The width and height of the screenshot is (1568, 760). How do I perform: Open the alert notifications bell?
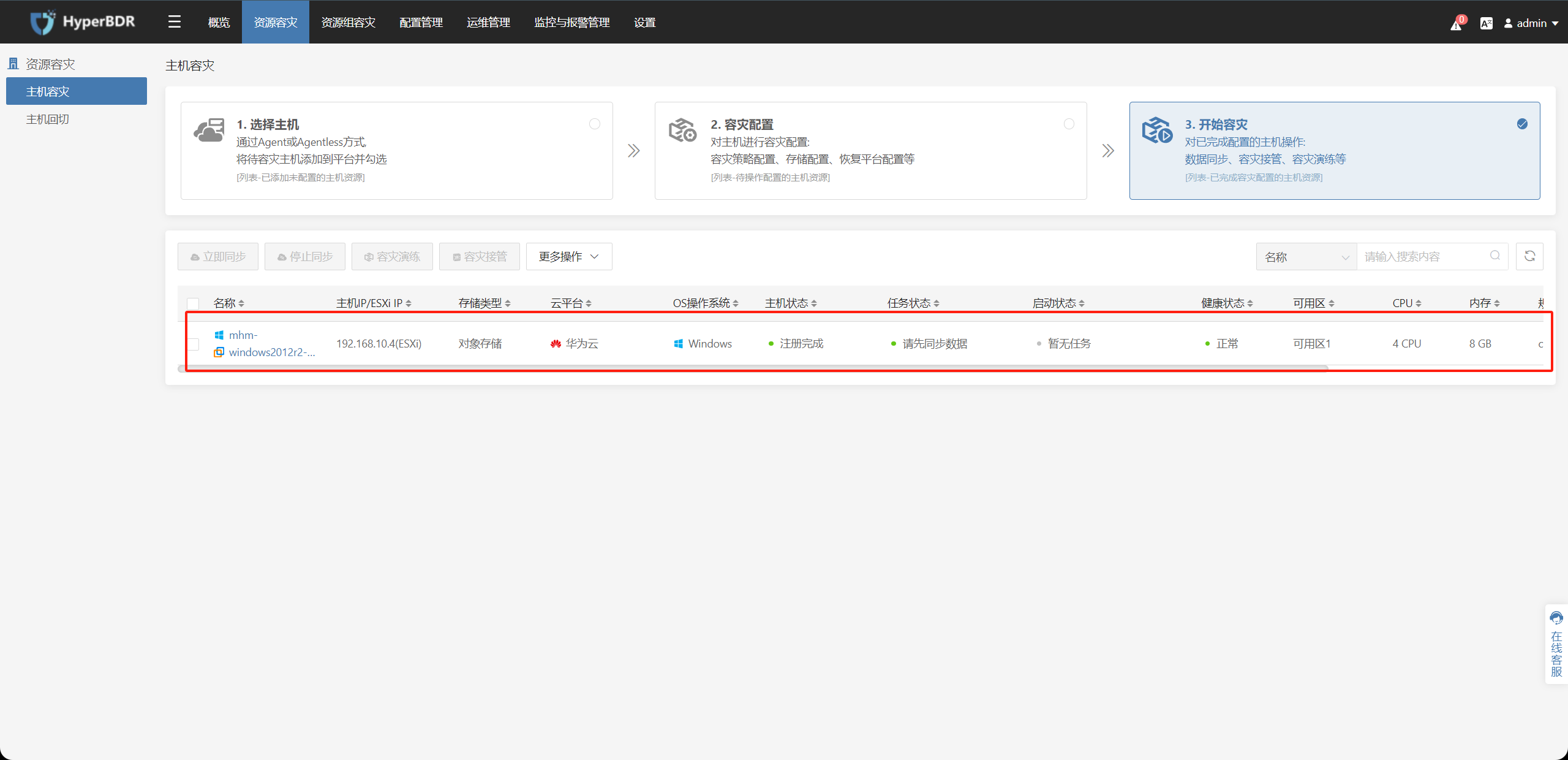click(1457, 23)
